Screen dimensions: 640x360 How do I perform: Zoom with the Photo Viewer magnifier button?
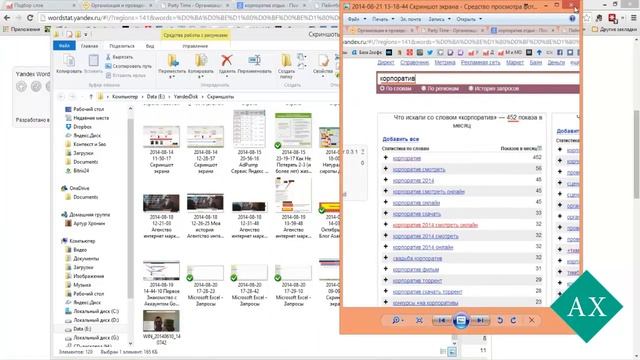click(397, 321)
